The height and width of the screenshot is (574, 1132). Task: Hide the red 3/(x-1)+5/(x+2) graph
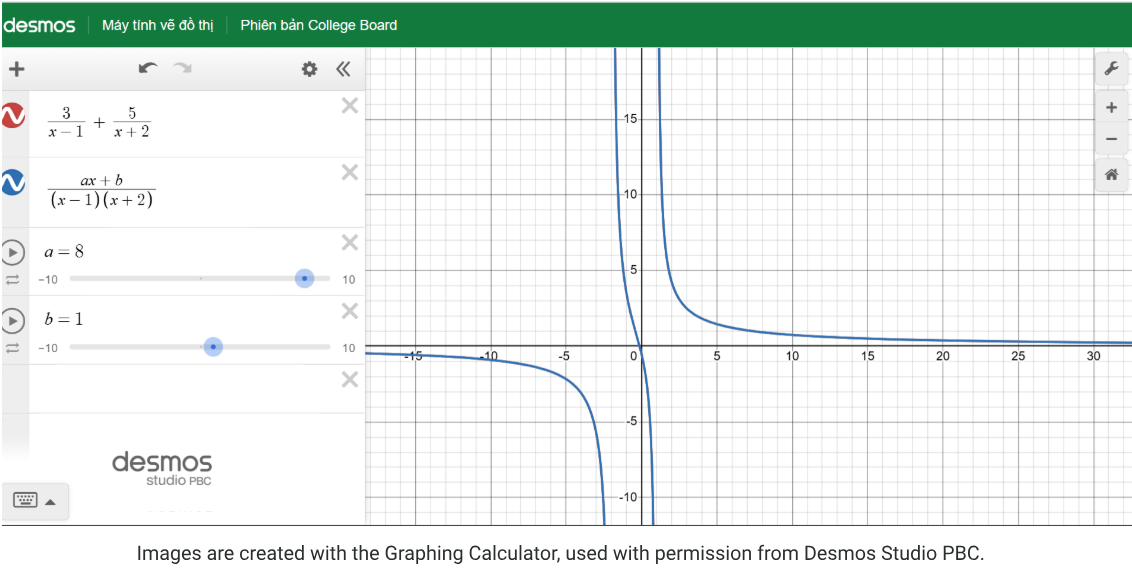click(x=14, y=116)
